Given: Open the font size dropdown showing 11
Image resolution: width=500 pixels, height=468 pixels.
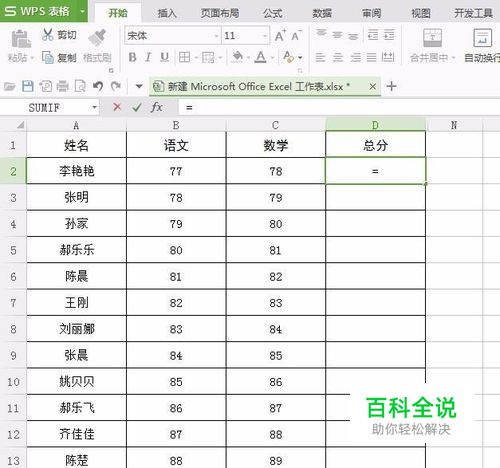Looking at the screenshot, I should coord(265,36).
